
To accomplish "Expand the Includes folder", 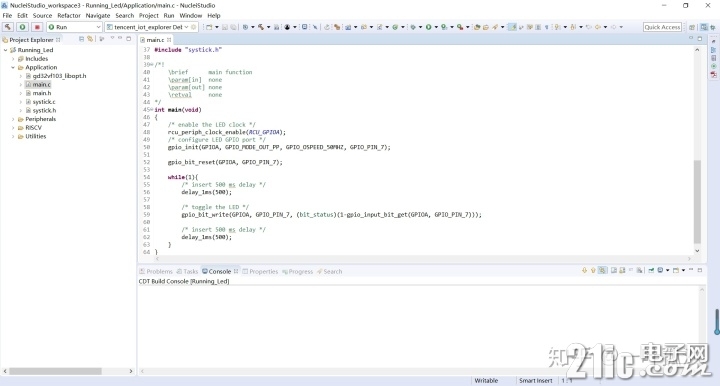I will pyautogui.click(x=13, y=59).
